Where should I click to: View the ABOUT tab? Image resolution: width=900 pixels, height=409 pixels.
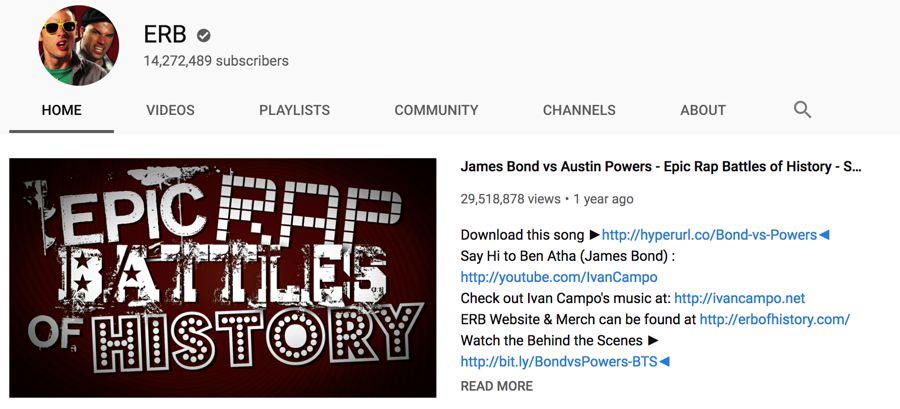[x=703, y=110]
